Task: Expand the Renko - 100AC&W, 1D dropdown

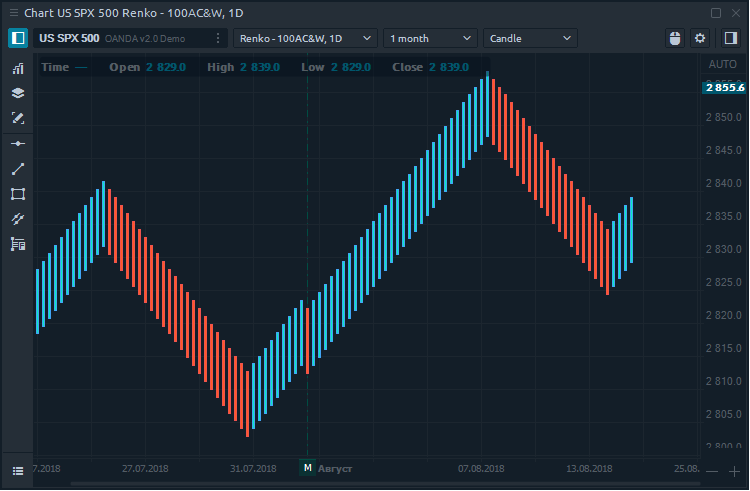Action: click(x=305, y=38)
